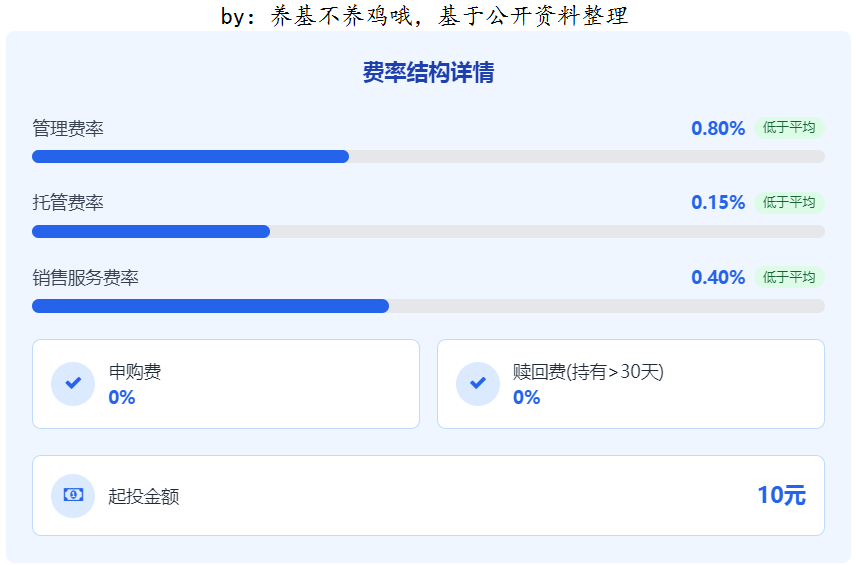Click the 管理费率 progress bar
The height and width of the screenshot is (565, 856).
[x=428, y=157]
